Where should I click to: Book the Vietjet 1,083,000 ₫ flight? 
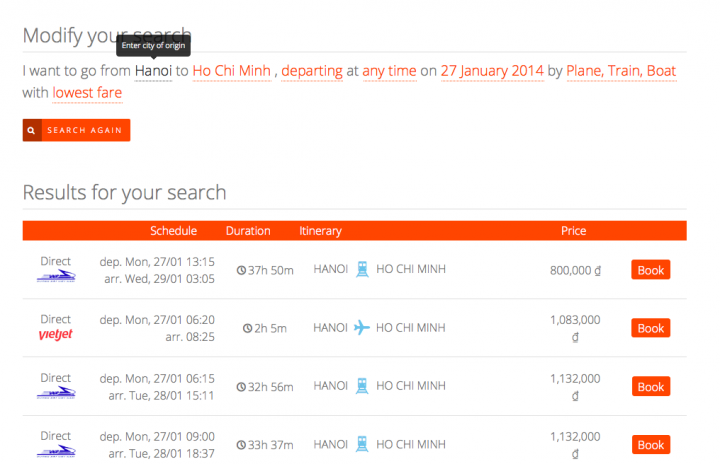(651, 328)
